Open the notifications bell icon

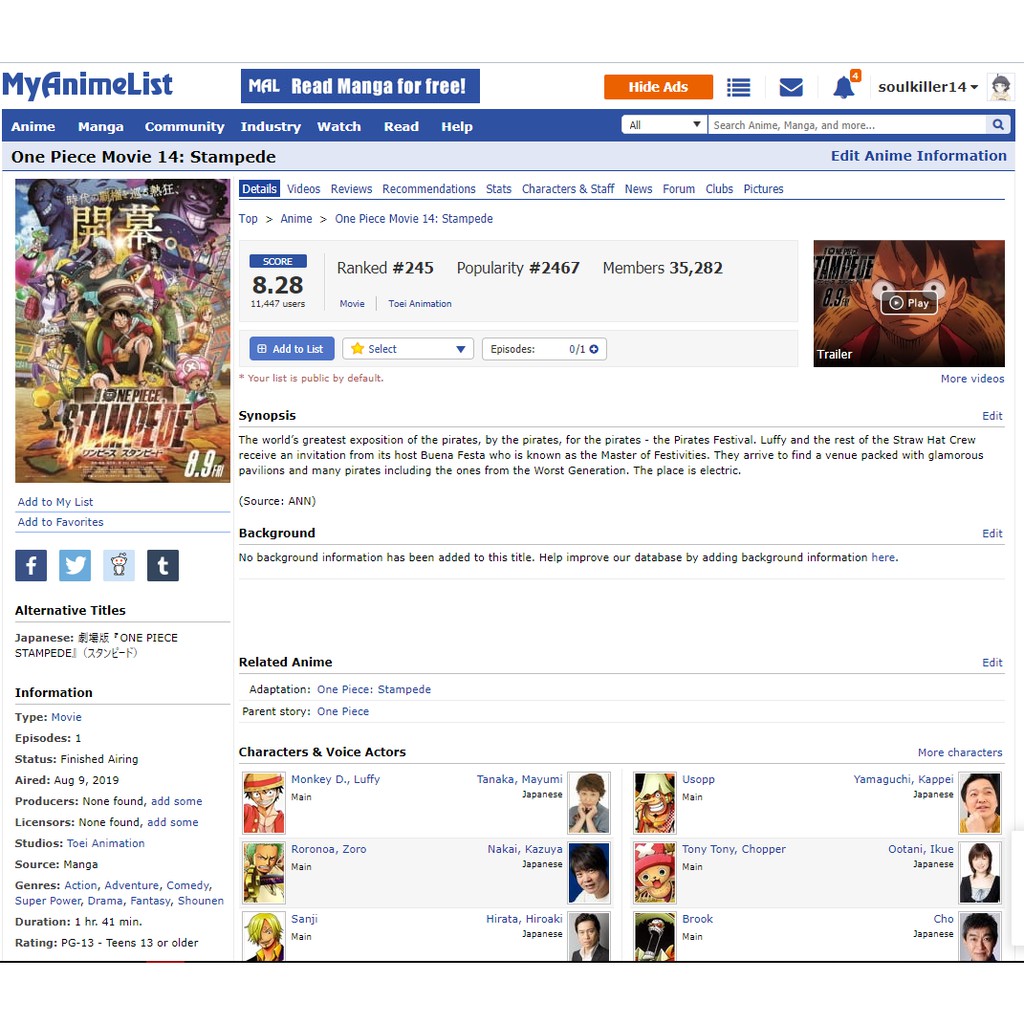pos(844,88)
